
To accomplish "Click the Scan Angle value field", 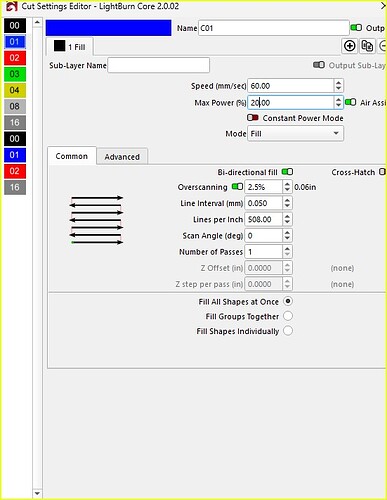I will click(x=264, y=236).
